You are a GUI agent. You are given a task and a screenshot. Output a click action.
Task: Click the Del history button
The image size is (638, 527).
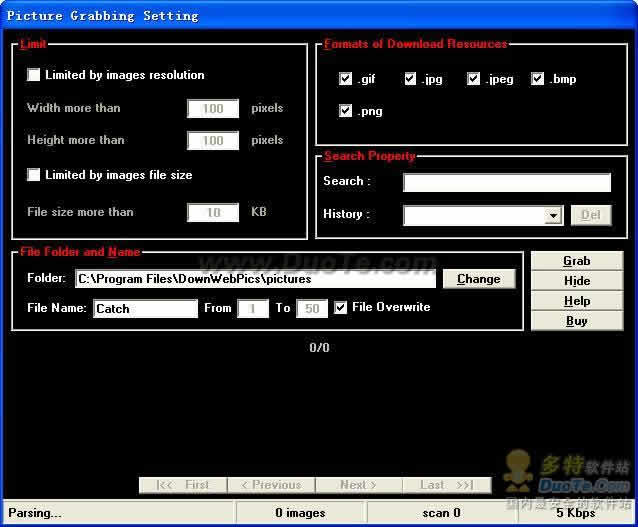click(x=591, y=215)
